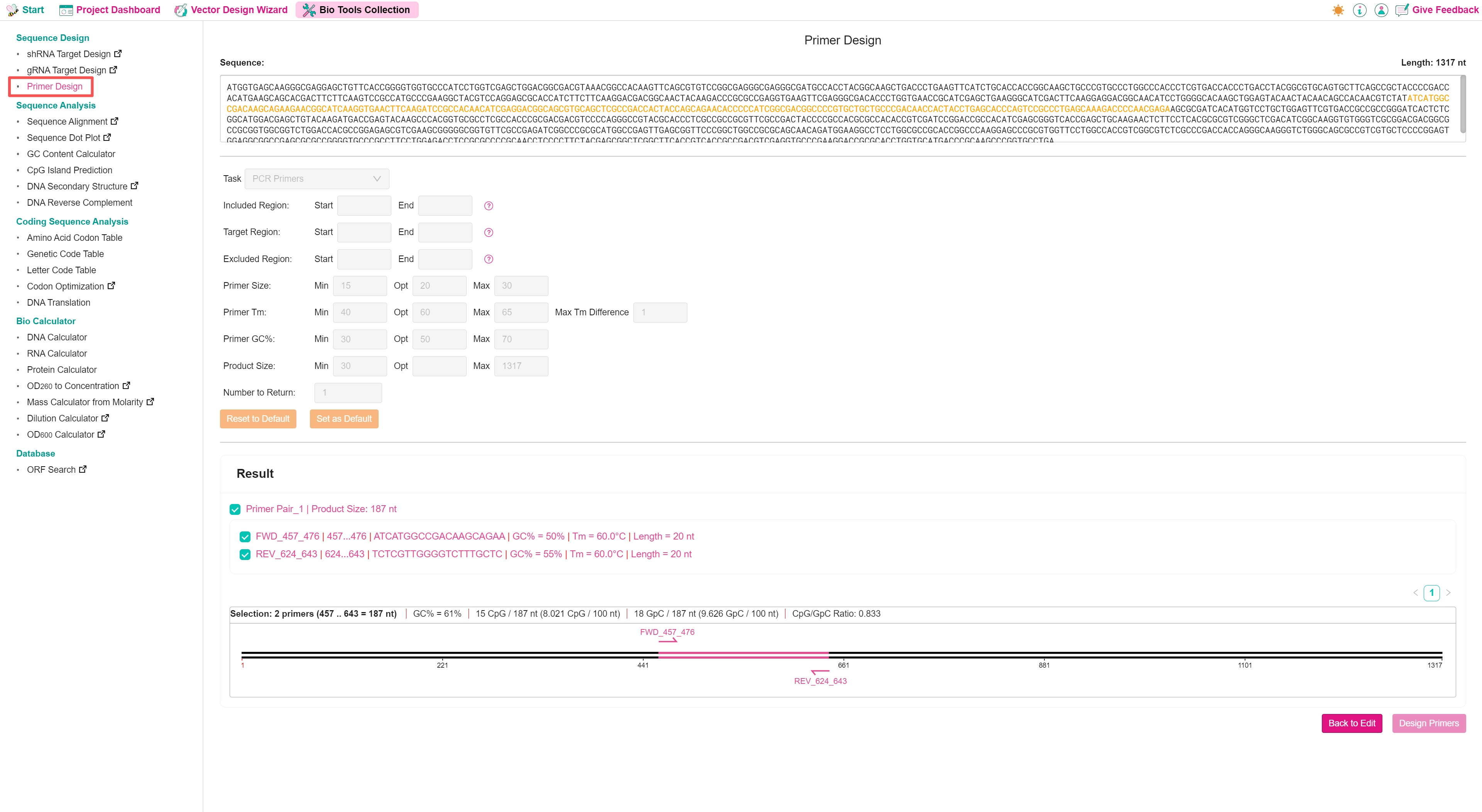This screenshot has width=1482, height=812.
Task: Click the sun theme toggle icon
Action: 1338,10
